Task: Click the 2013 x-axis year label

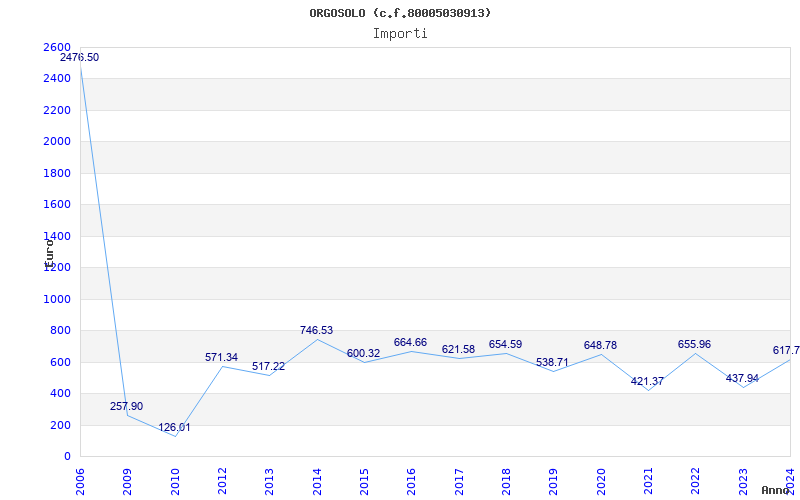Action: click(269, 482)
